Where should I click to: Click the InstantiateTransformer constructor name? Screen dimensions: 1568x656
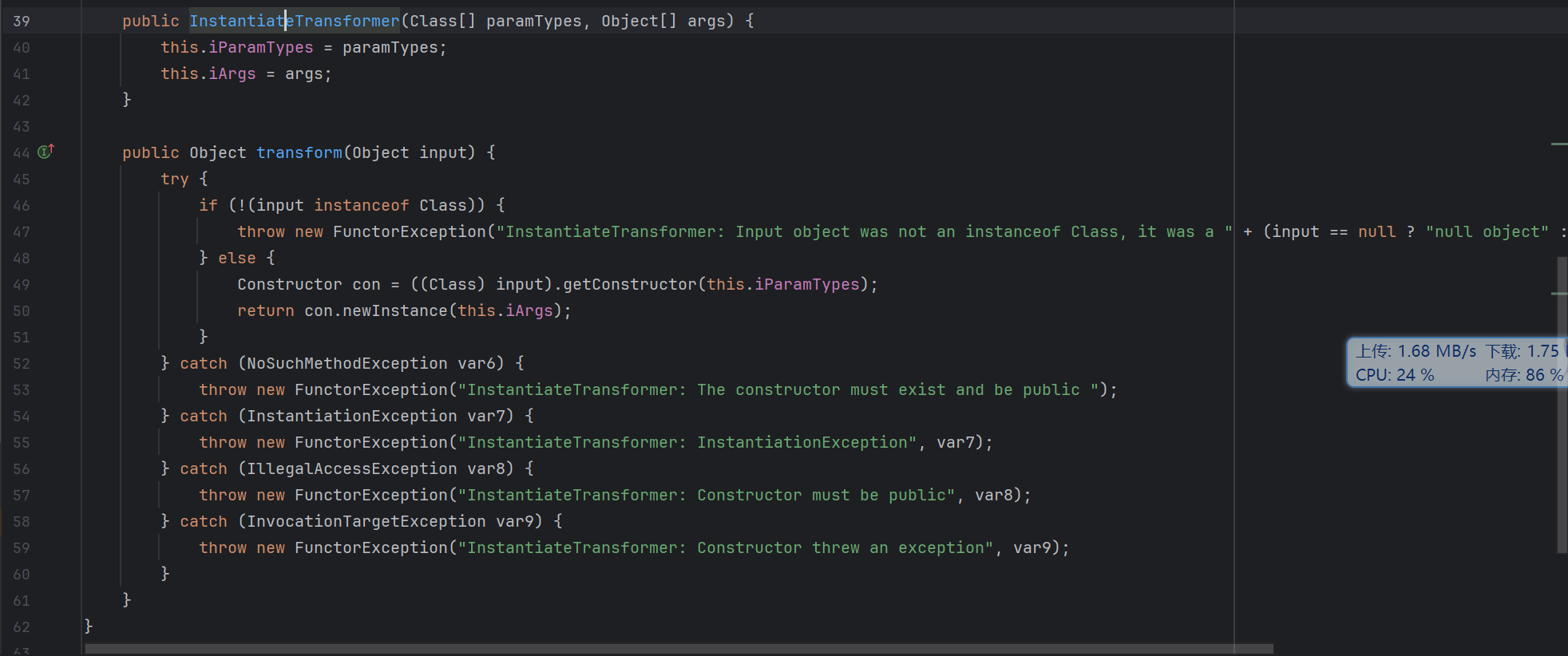[x=294, y=22]
